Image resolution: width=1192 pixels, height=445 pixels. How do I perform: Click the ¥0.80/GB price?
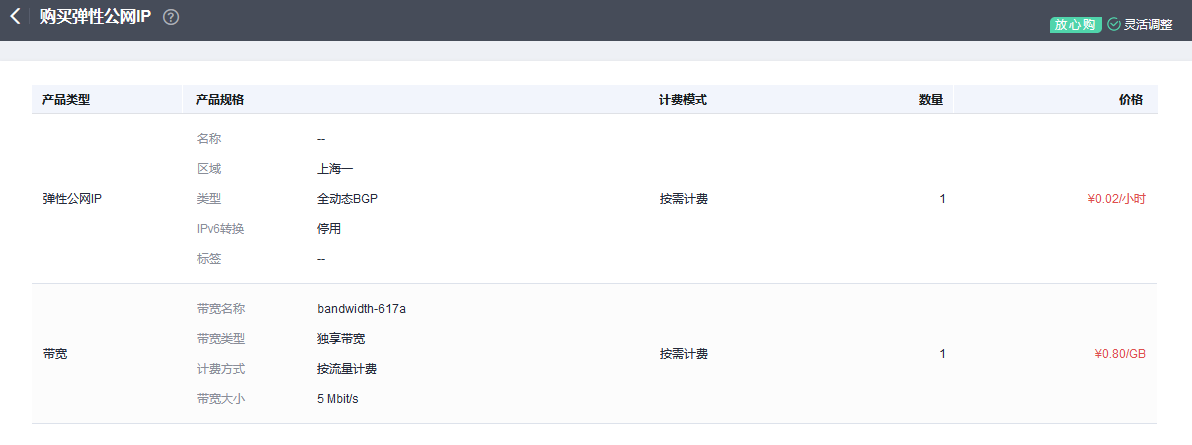click(1120, 354)
